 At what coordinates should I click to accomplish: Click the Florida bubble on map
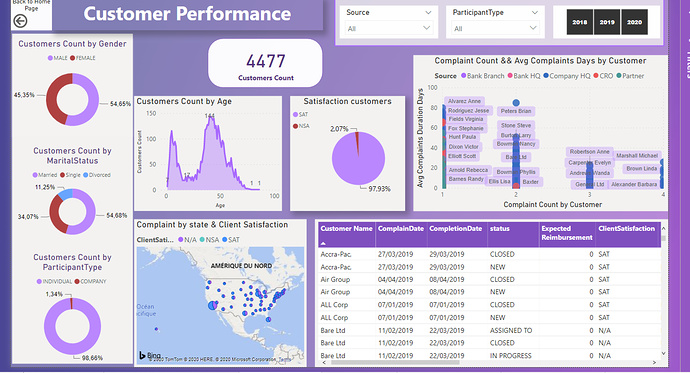pos(269,320)
